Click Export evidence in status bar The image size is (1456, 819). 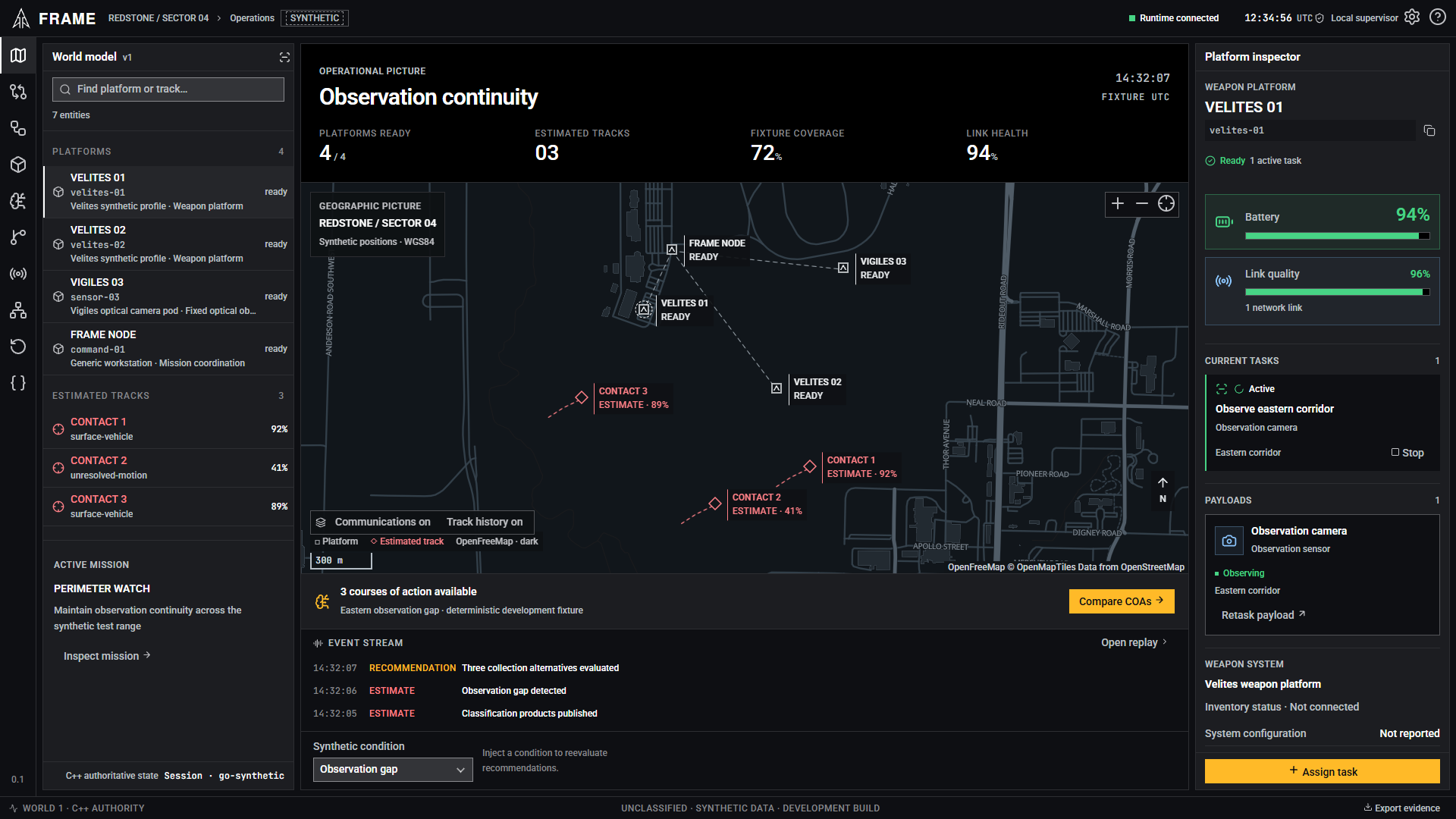click(x=1401, y=808)
